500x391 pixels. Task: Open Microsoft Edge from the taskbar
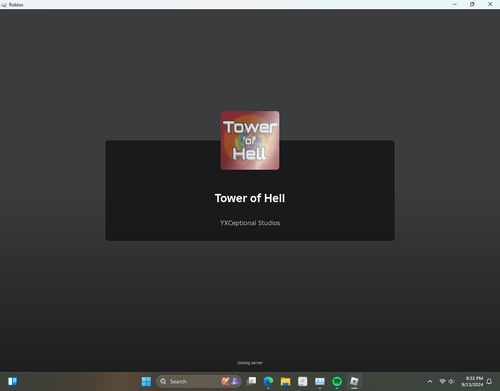[268, 381]
